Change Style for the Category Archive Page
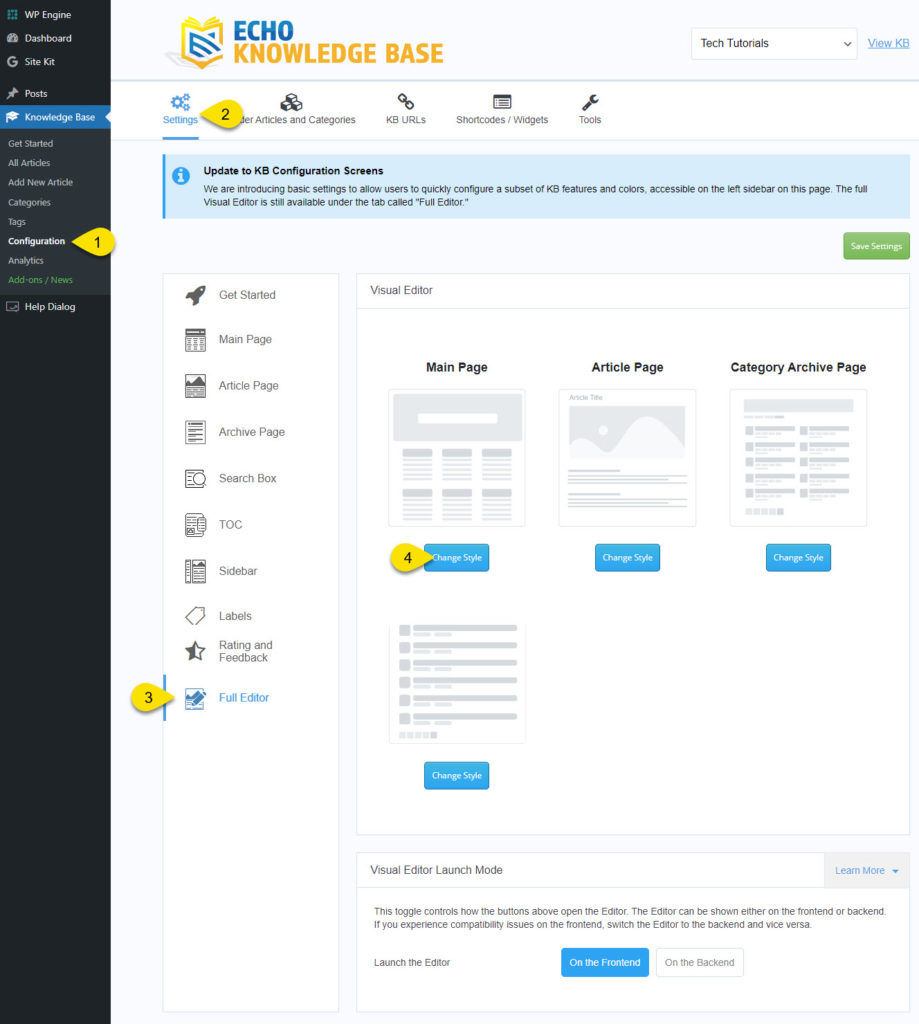 pos(797,557)
